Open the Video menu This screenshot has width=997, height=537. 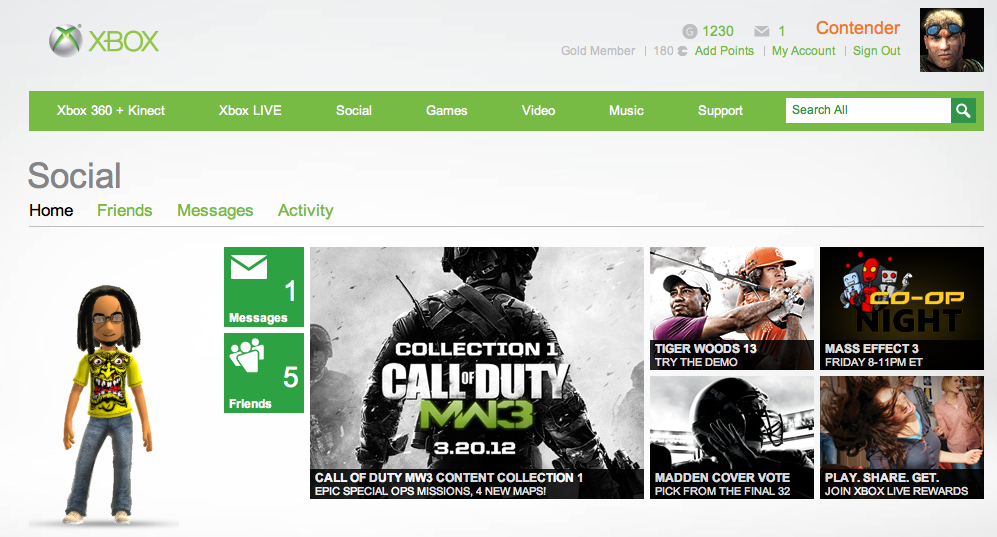click(538, 111)
